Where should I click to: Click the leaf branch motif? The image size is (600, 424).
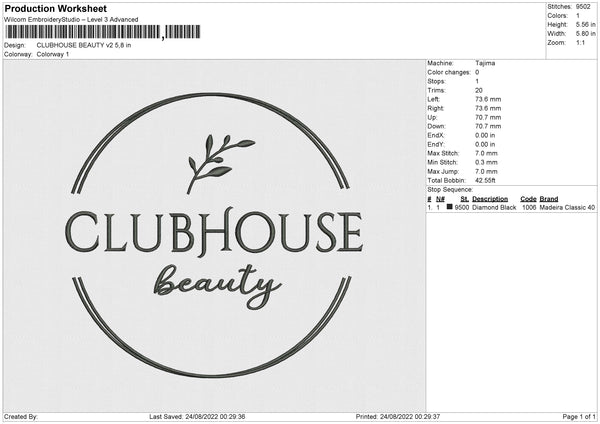[x=220, y=164]
